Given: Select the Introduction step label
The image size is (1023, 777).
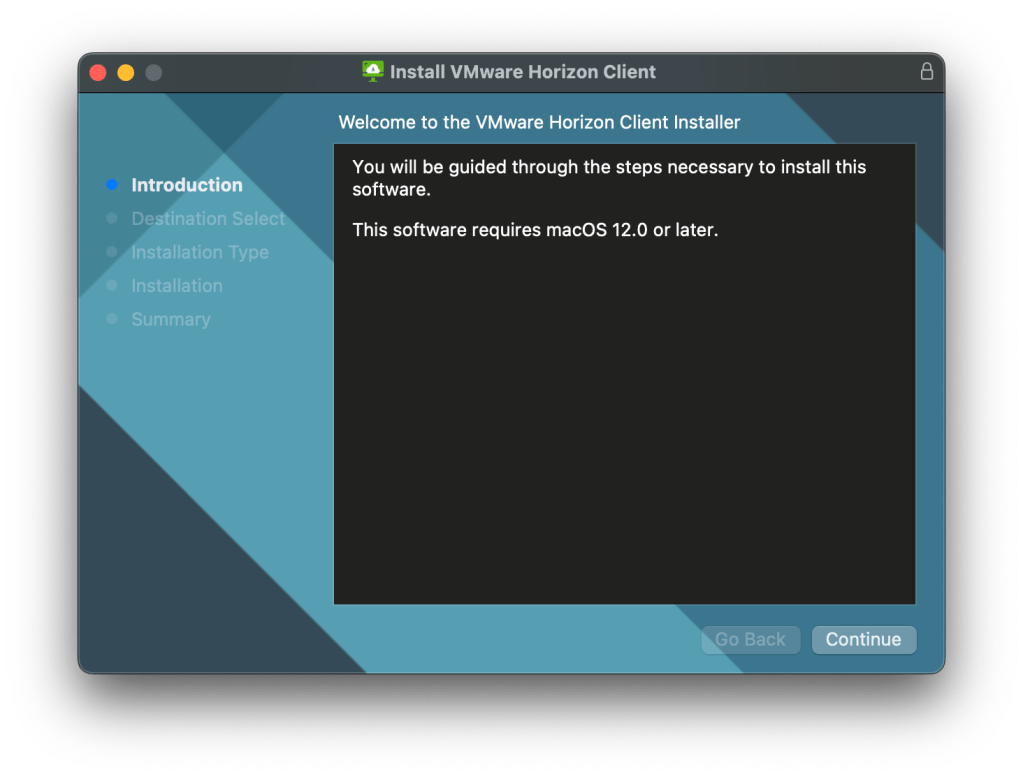Looking at the screenshot, I should [187, 185].
